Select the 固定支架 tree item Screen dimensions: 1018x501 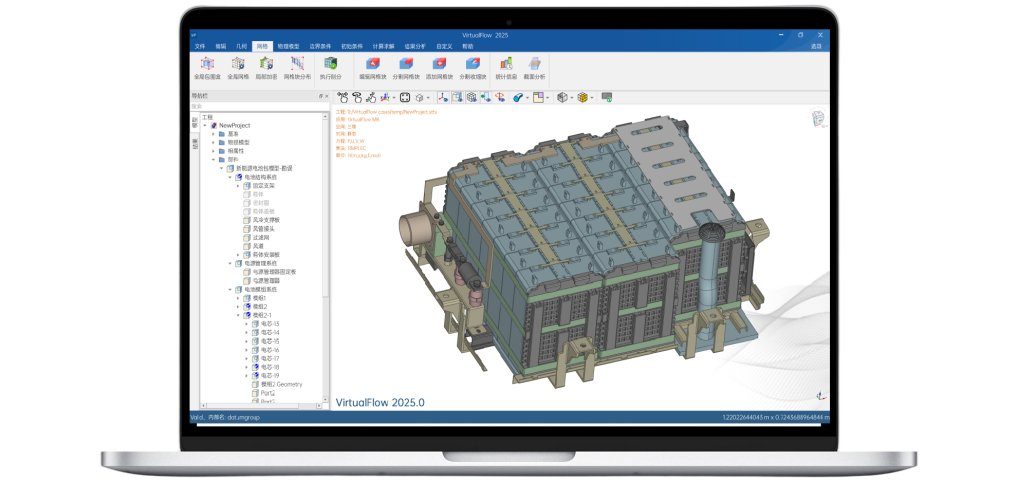click(x=263, y=186)
